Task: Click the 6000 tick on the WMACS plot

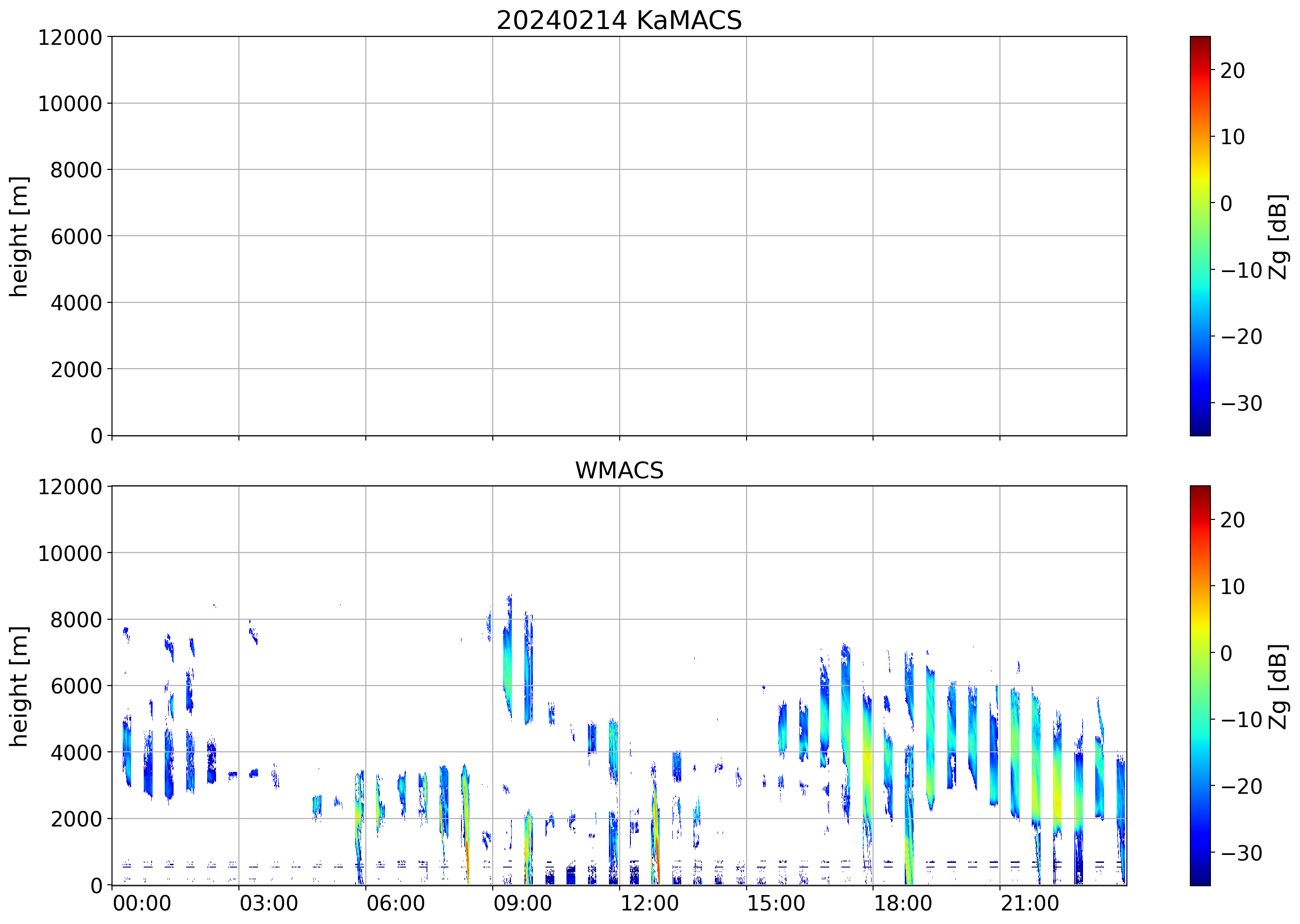Action: pos(76,686)
